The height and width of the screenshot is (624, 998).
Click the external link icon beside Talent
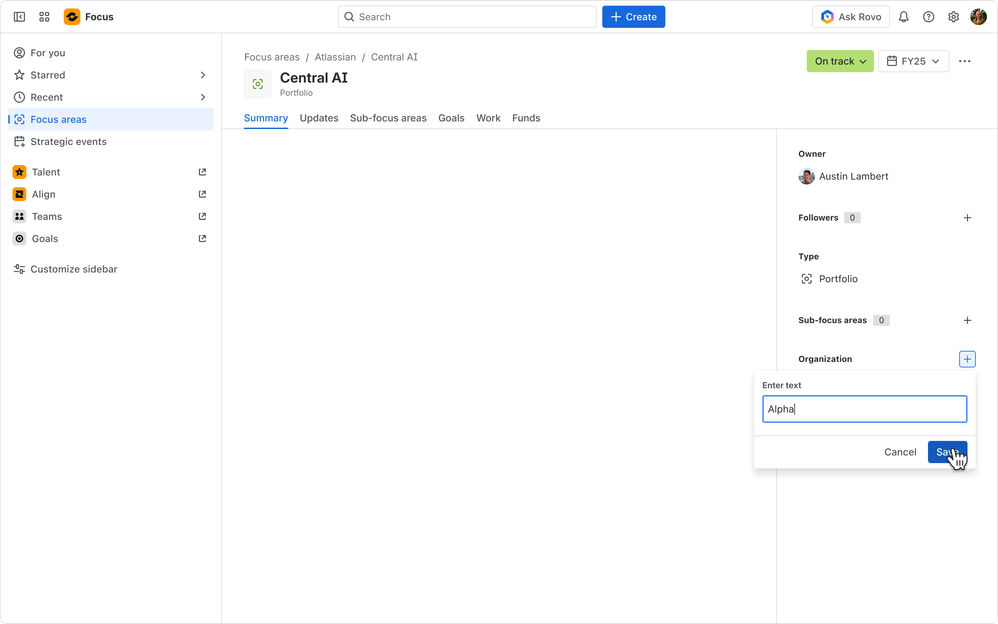[x=202, y=173]
